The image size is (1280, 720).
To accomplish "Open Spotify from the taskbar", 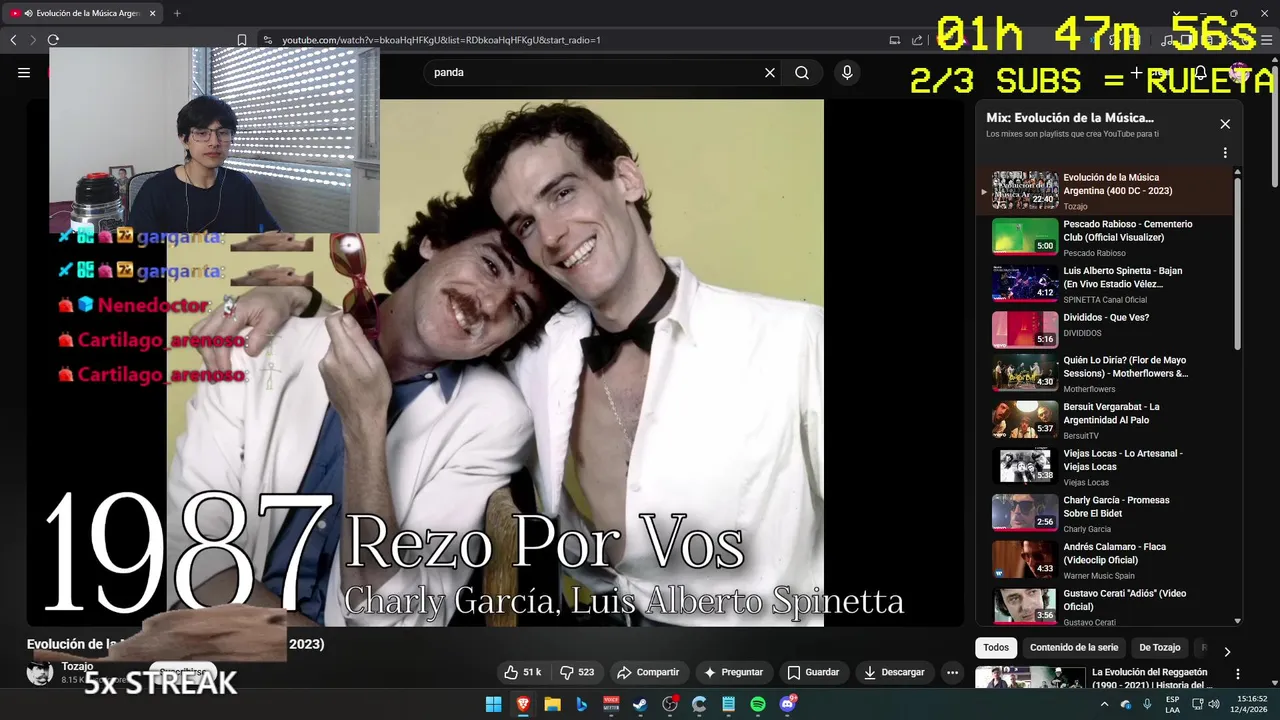I will [x=758, y=705].
